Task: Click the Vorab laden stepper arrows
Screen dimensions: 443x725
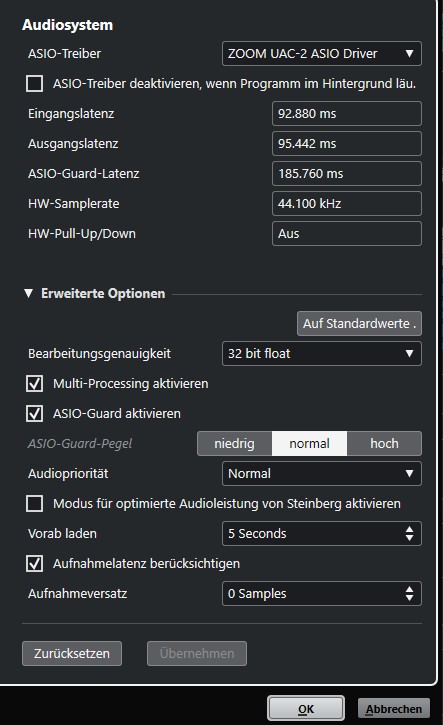Action: pos(409,534)
